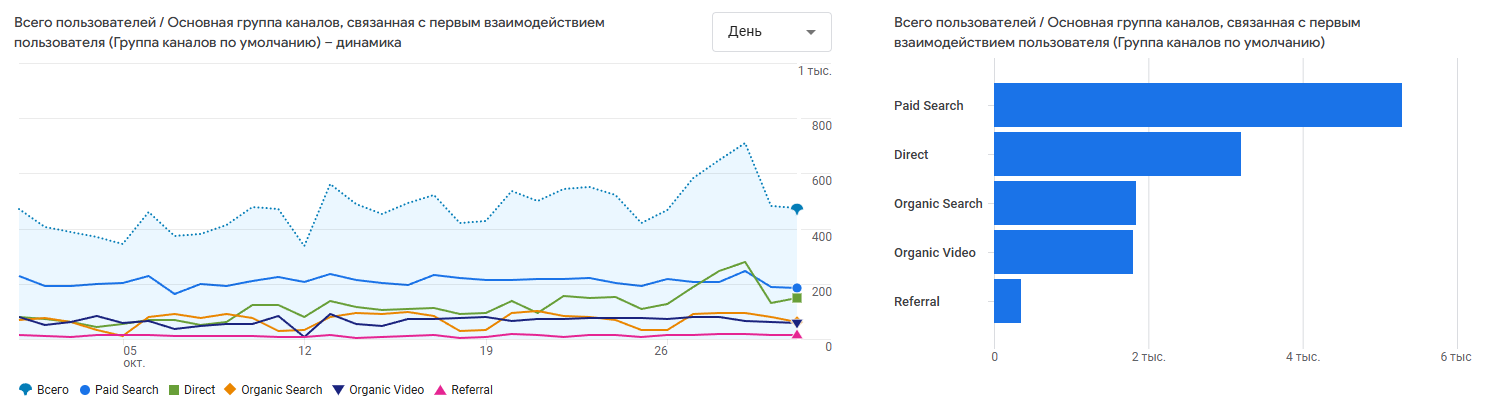1488x411 pixels.
Task: Click the orange Organic Search legend diamond
Action: click(x=230, y=390)
